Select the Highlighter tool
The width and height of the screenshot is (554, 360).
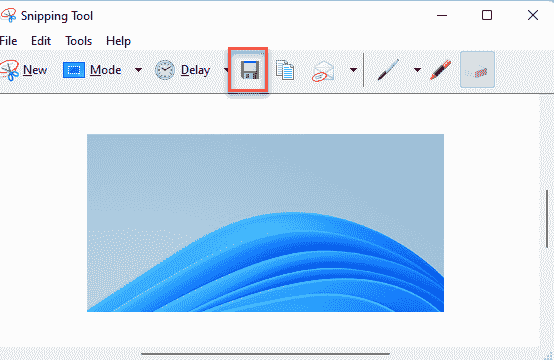(441, 70)
